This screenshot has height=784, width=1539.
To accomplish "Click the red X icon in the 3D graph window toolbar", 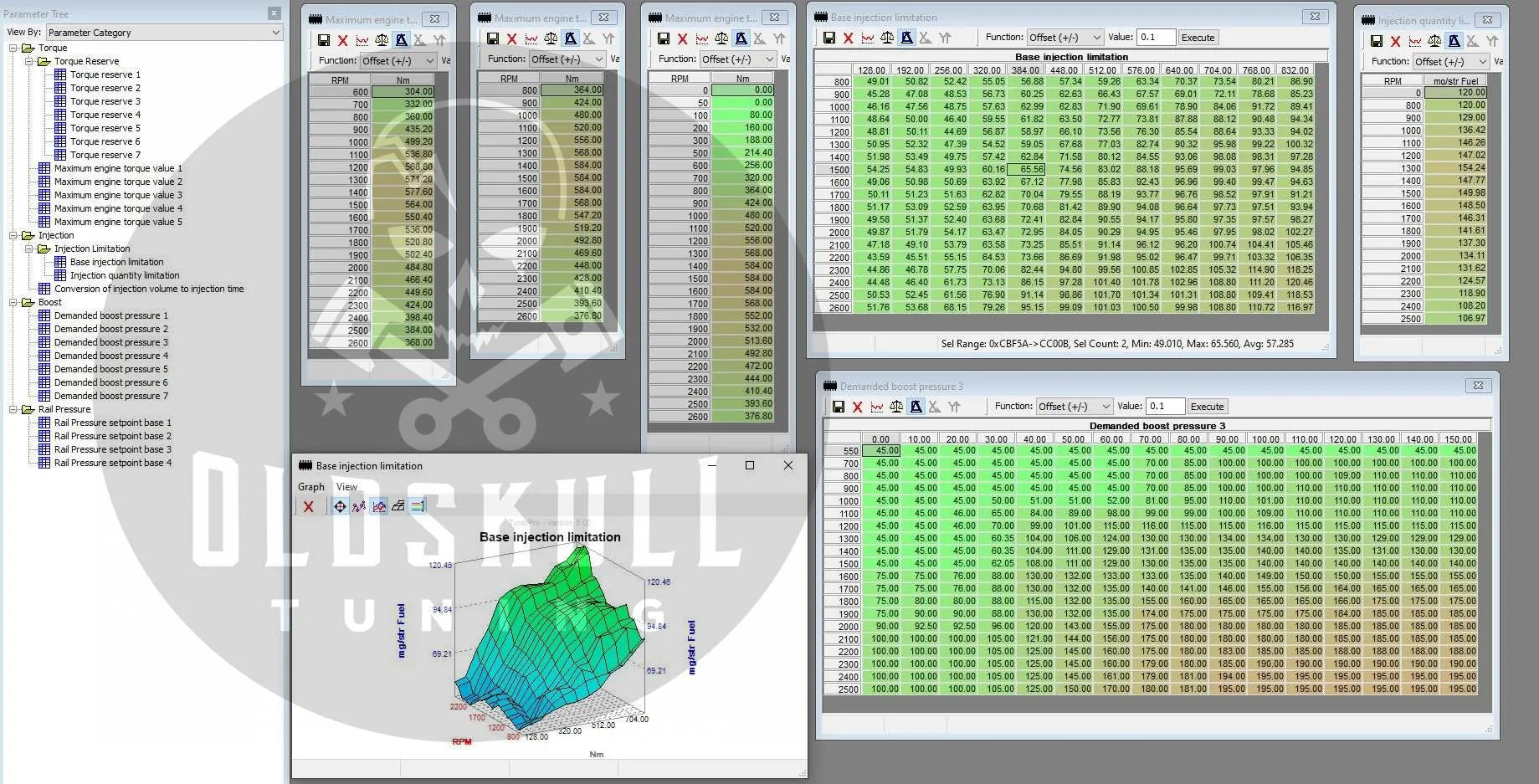I will 309,506.
